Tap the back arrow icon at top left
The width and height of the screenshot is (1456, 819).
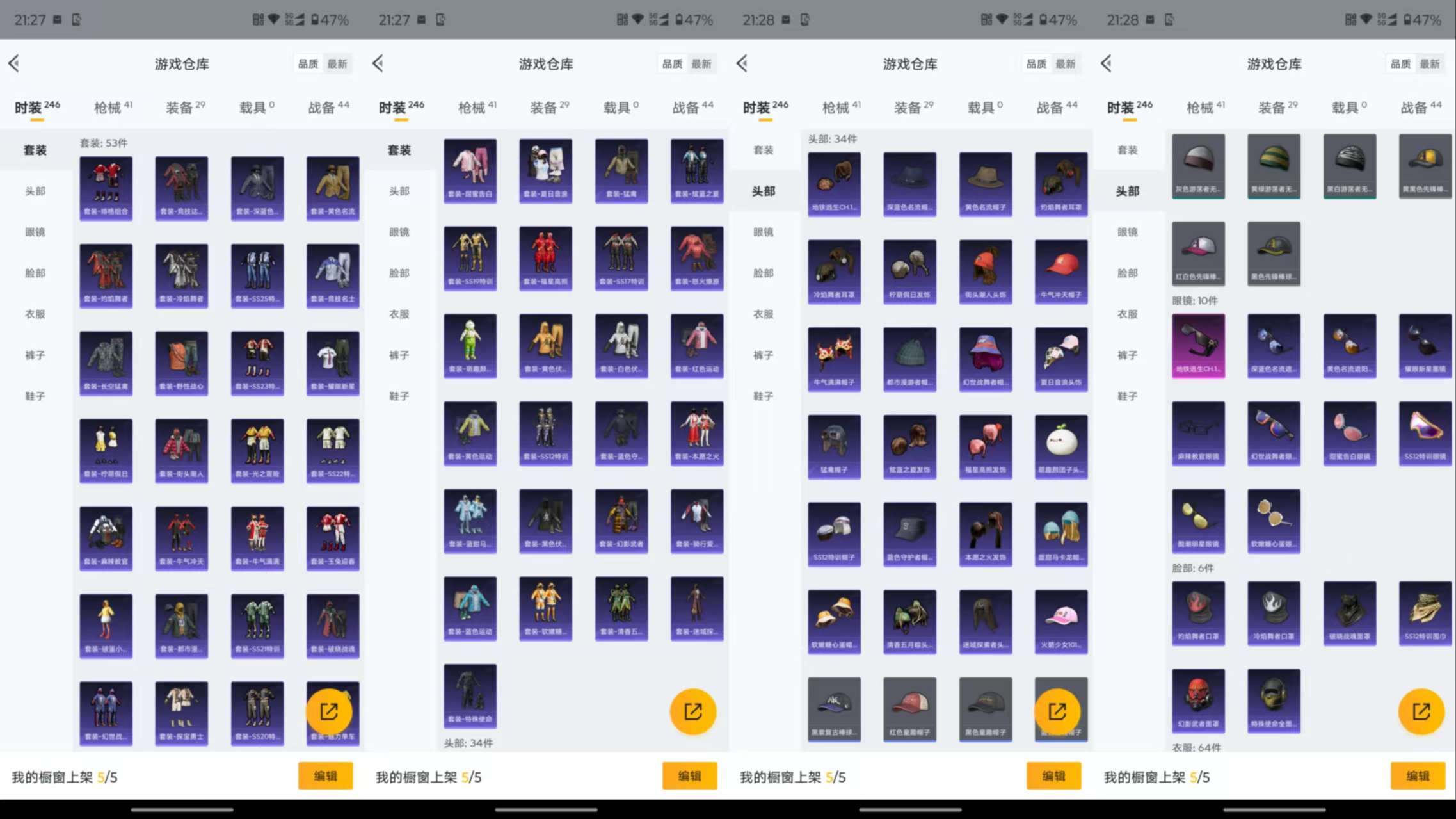point(14,63)
